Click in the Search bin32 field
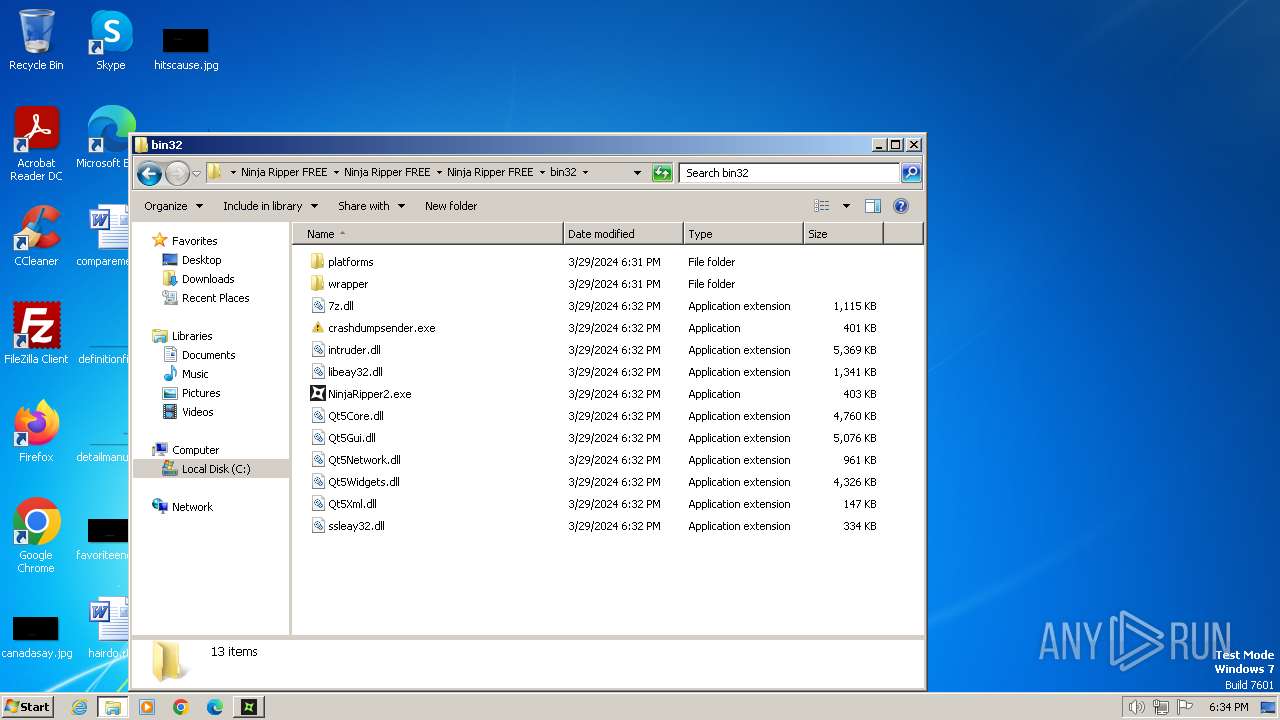Viewport: 1280px width, 720px height. [789, 173]
